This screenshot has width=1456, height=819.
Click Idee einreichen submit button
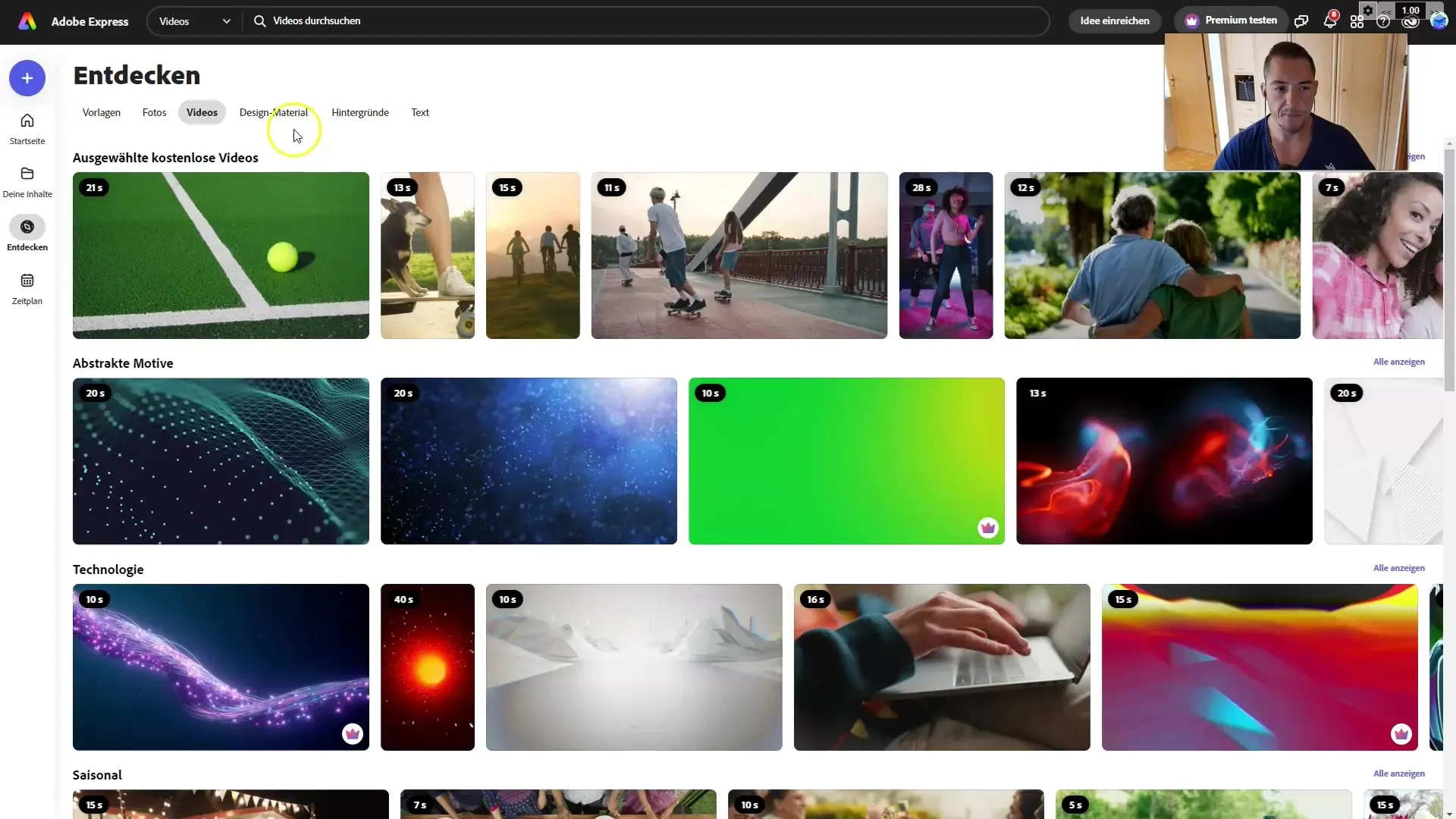point(1114,20)
